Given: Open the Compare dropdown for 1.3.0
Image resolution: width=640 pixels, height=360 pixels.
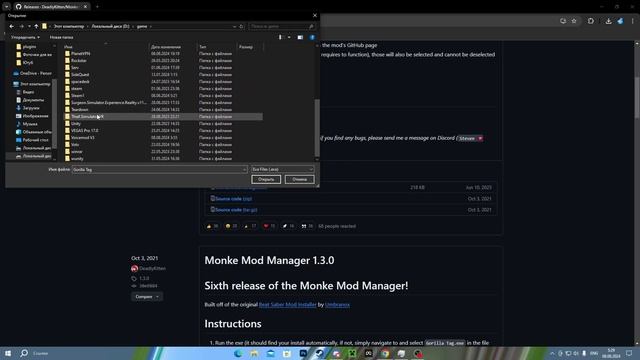Looking at the screenshot, I should (x=147, y=297).
